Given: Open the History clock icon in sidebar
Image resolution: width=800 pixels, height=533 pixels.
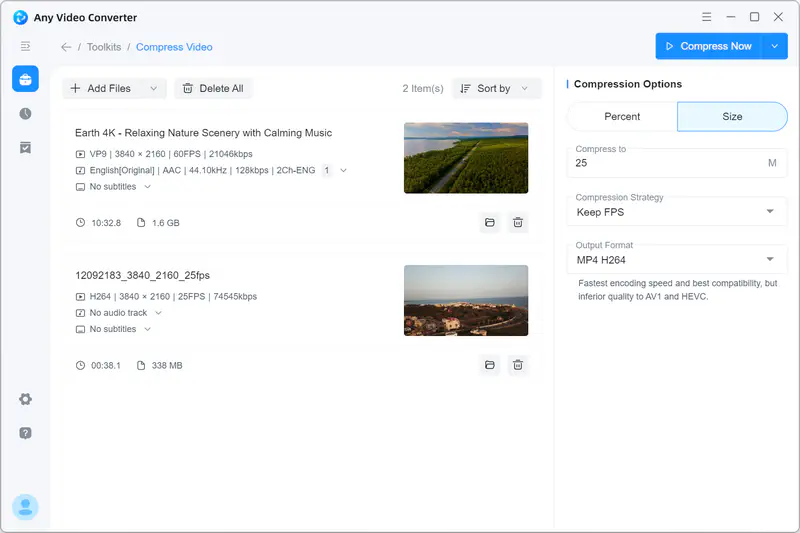Looking at the screenshot, I should (x=25, y=114).
